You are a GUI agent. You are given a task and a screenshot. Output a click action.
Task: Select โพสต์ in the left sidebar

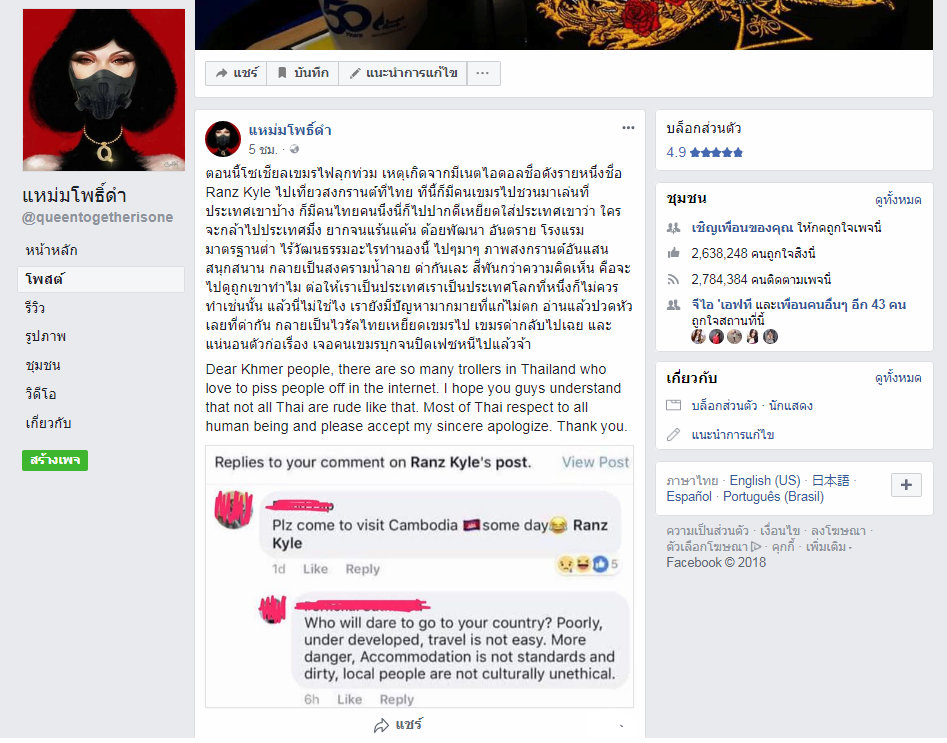[101, 279]
